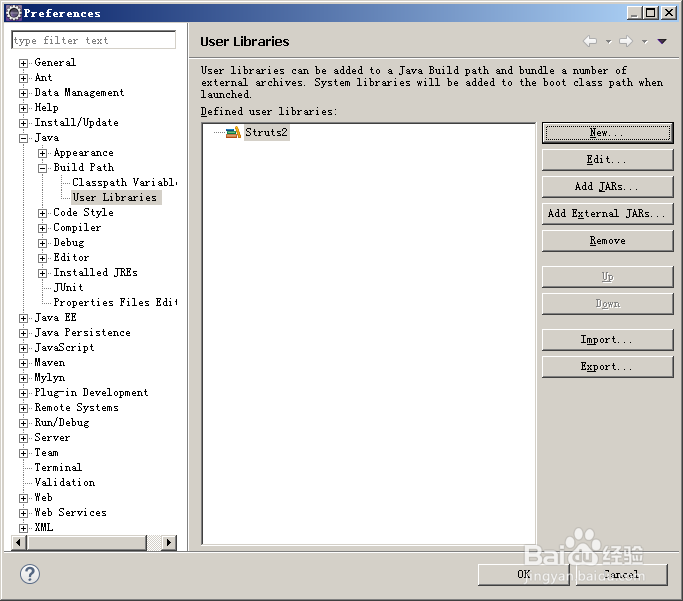
Task: Click the help question mark icon
Action: click(x=30, y=574)
